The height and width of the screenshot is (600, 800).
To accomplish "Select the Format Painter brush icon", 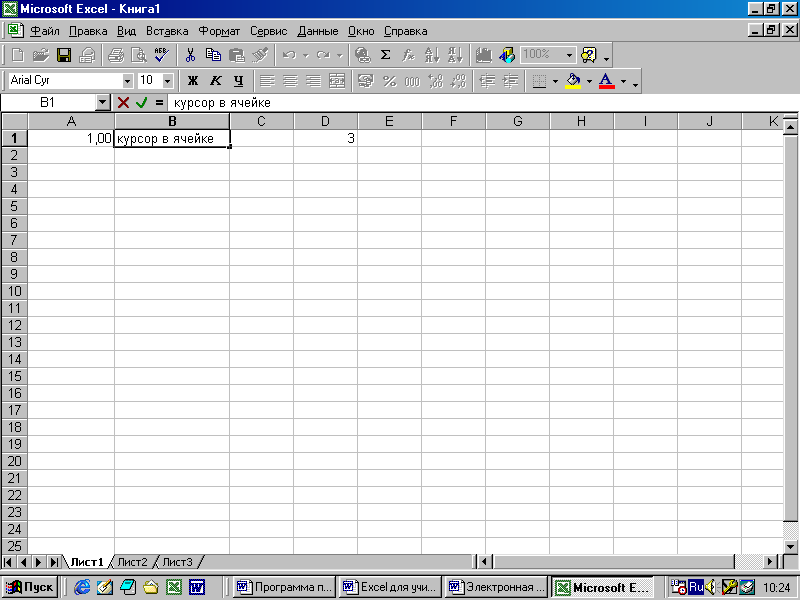I will (260, 55).
